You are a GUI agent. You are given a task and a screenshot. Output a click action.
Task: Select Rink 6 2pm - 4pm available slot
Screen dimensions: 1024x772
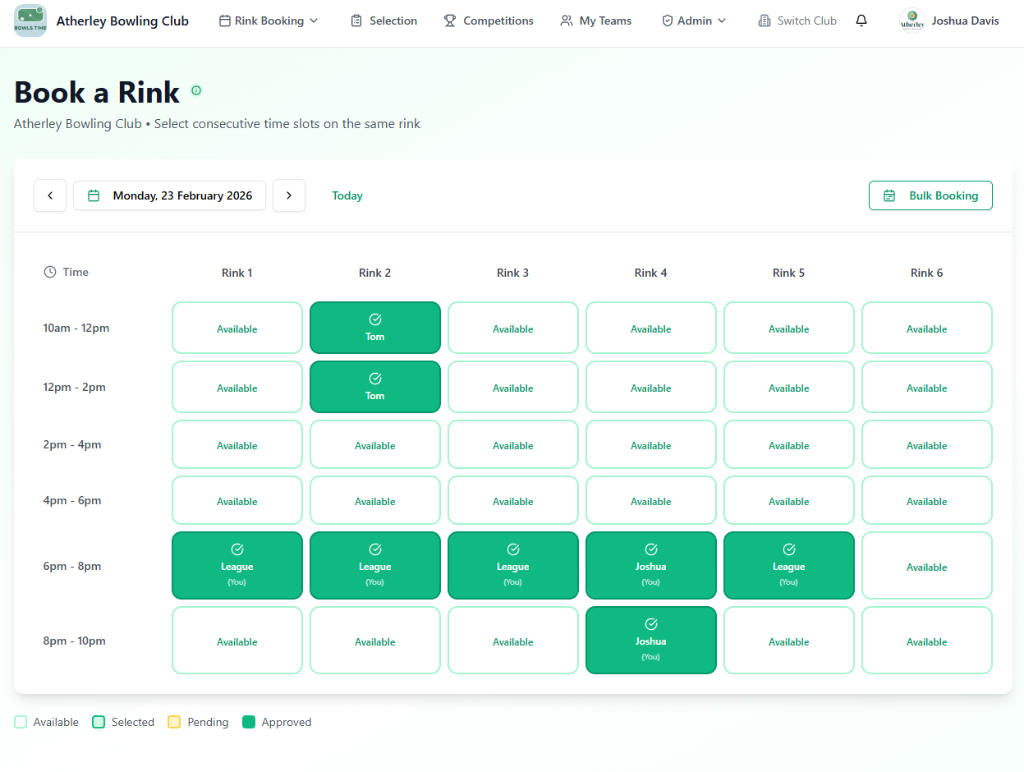click(927, 444)
